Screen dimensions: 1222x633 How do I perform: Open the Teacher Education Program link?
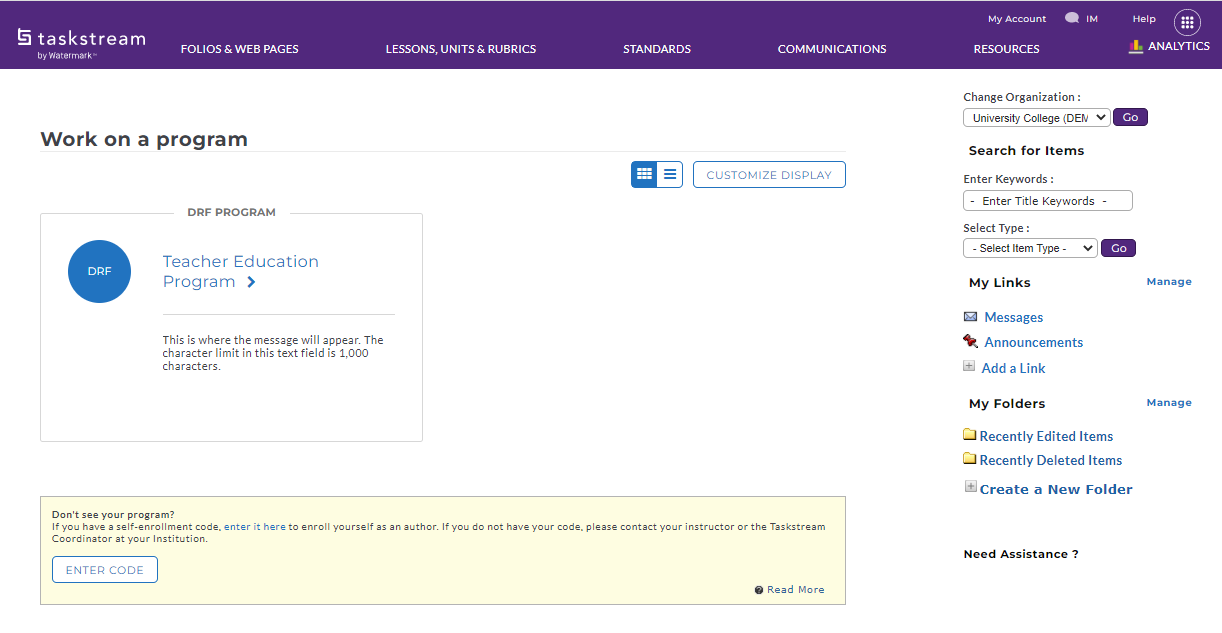point(241,271)
